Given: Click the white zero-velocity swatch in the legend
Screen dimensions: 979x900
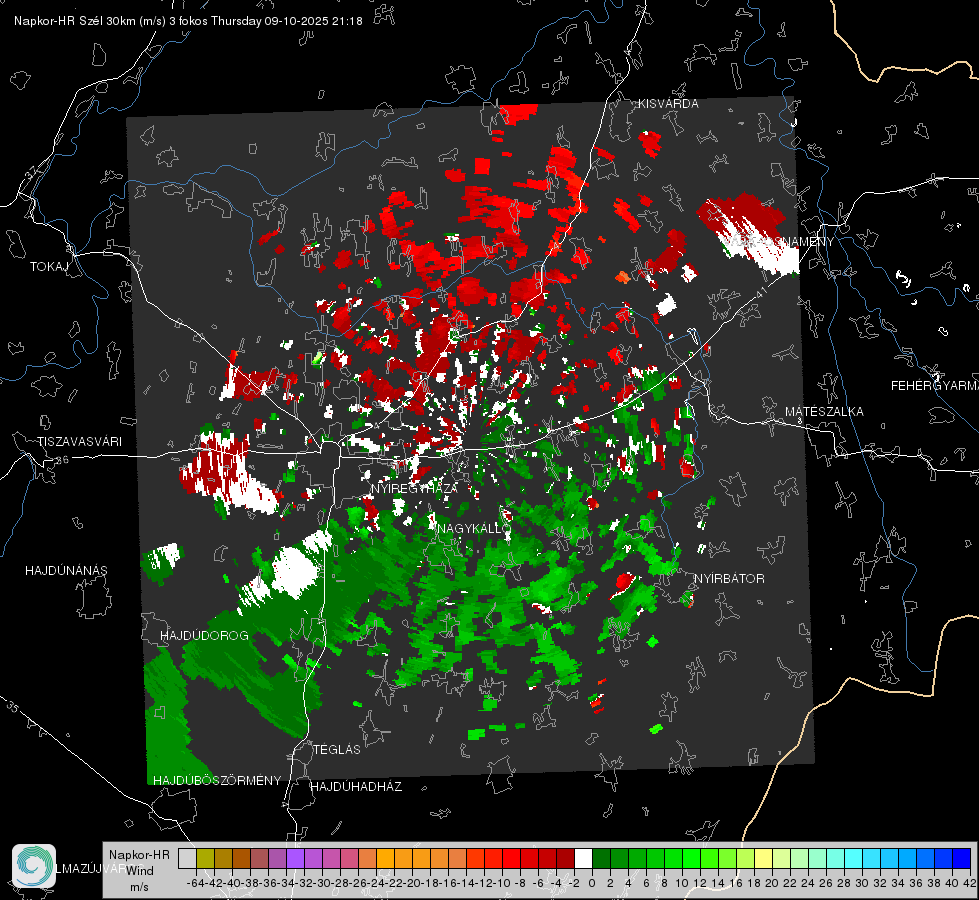Looking at the screenshot, I should click(x=583, y=859).
